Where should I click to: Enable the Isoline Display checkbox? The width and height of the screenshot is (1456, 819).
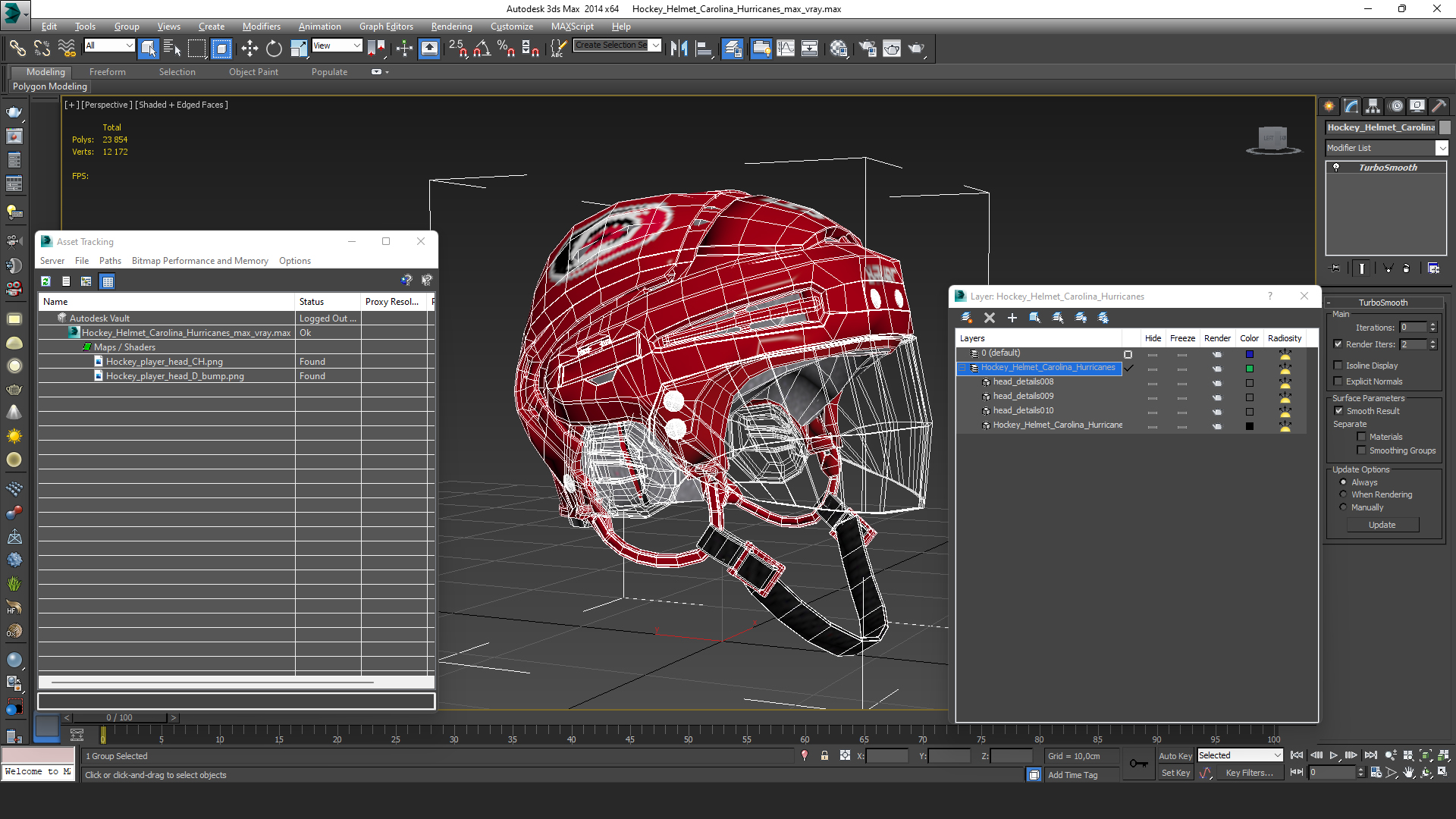(1338, 366)
